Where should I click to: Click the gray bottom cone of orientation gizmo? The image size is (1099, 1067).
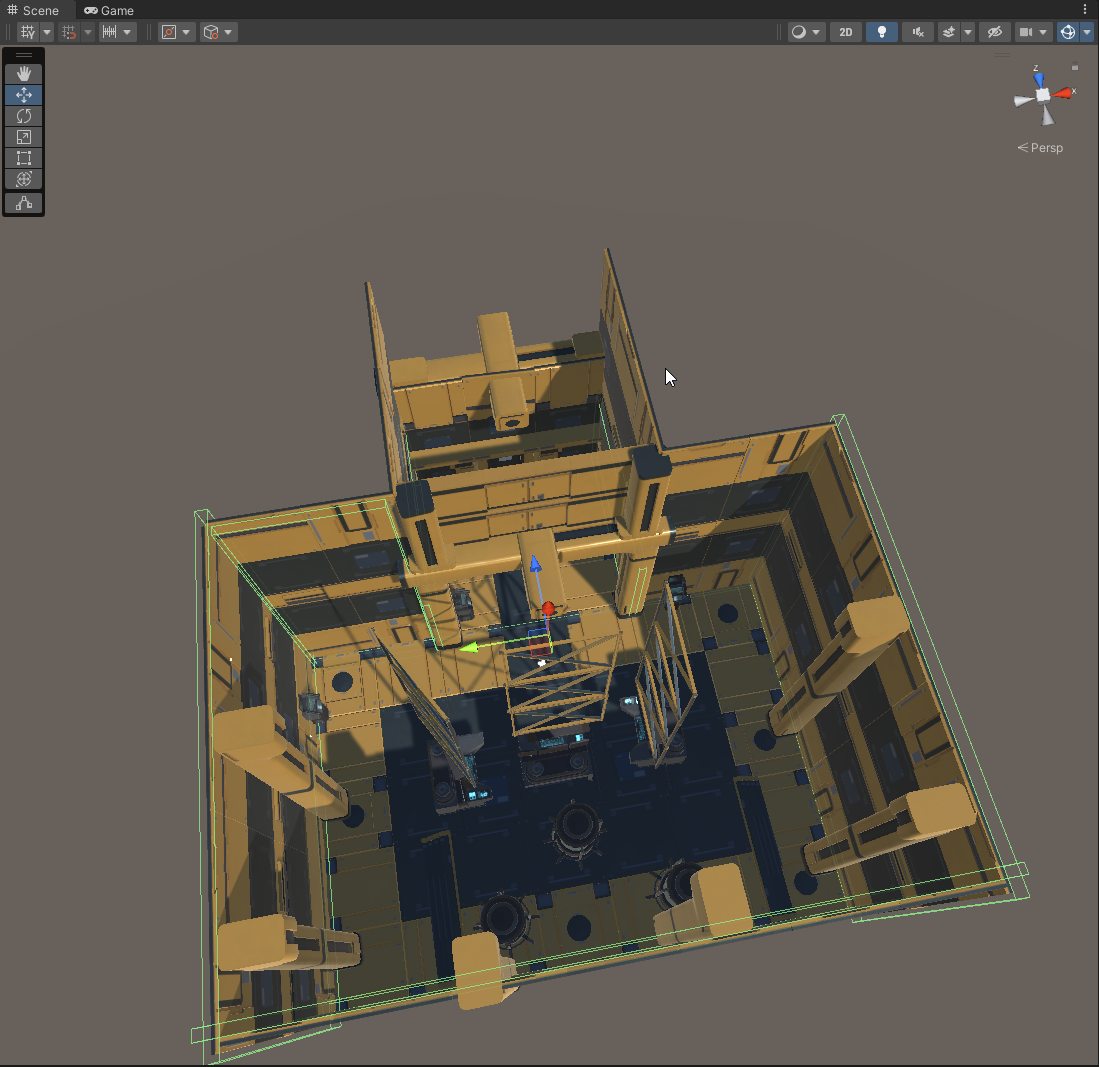tap(1048, 115)
